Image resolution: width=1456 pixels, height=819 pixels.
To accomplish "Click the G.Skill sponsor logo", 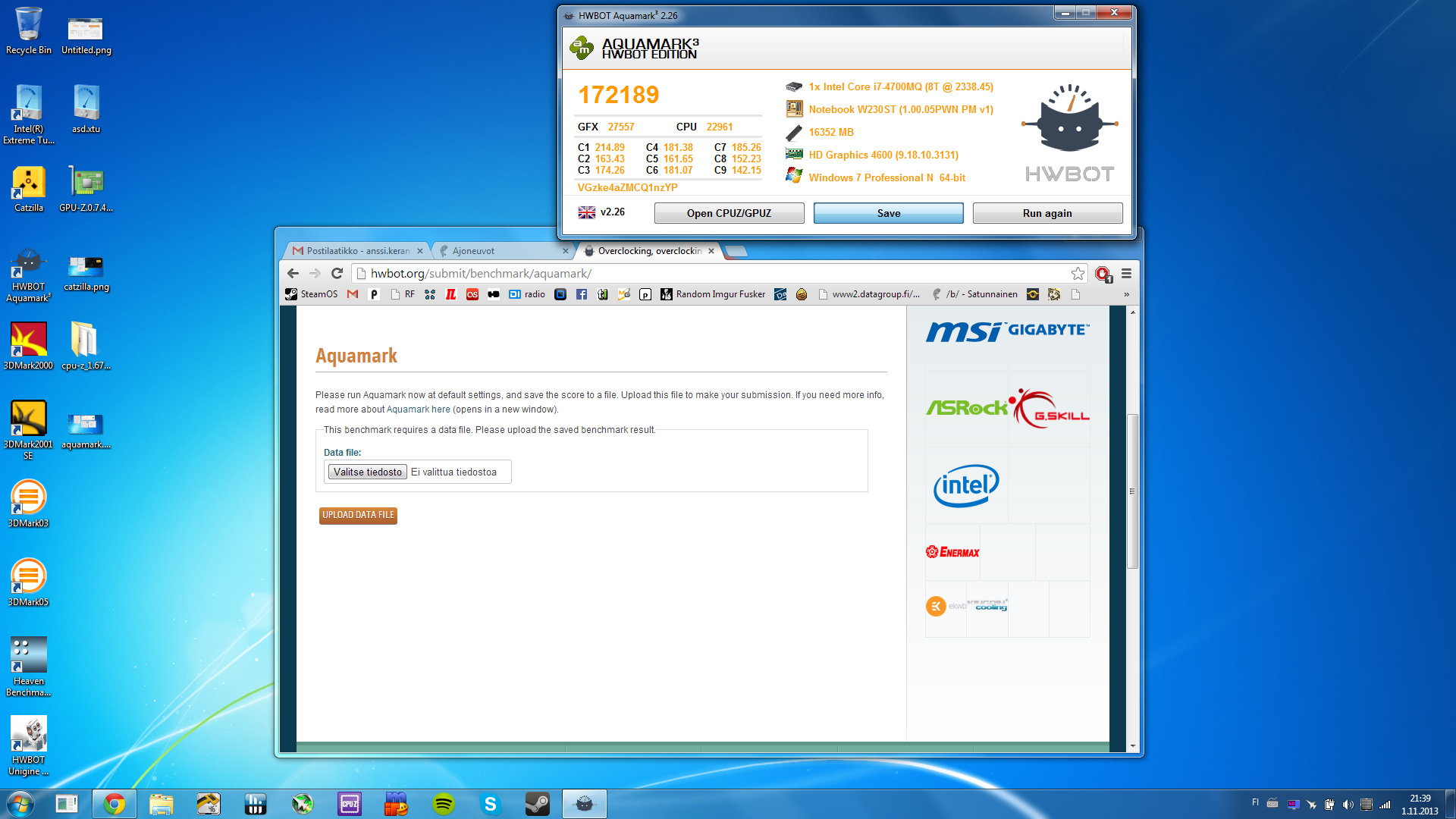I will tap(1051, 408).
